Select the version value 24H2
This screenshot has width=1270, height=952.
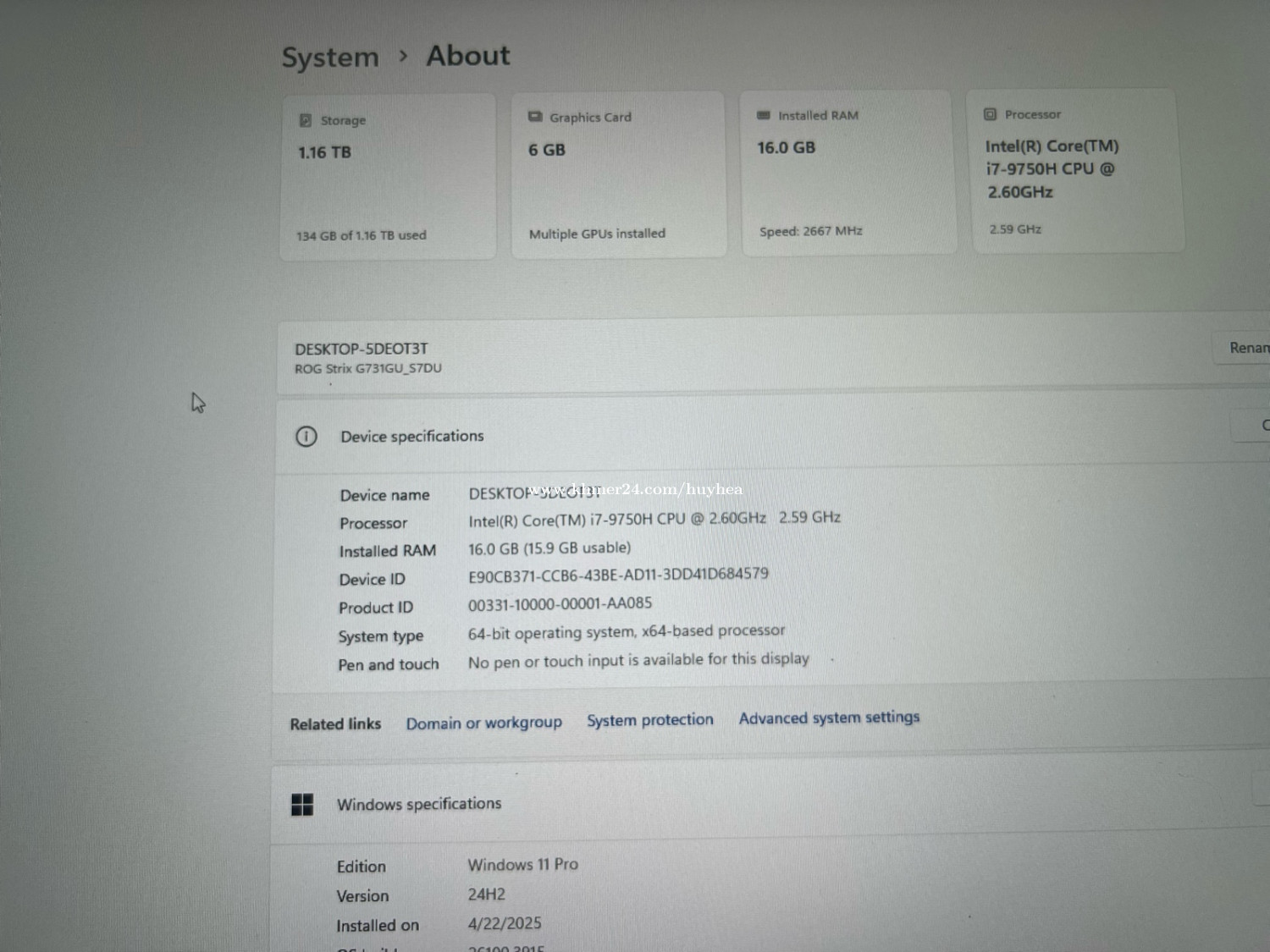coord(487,894)
